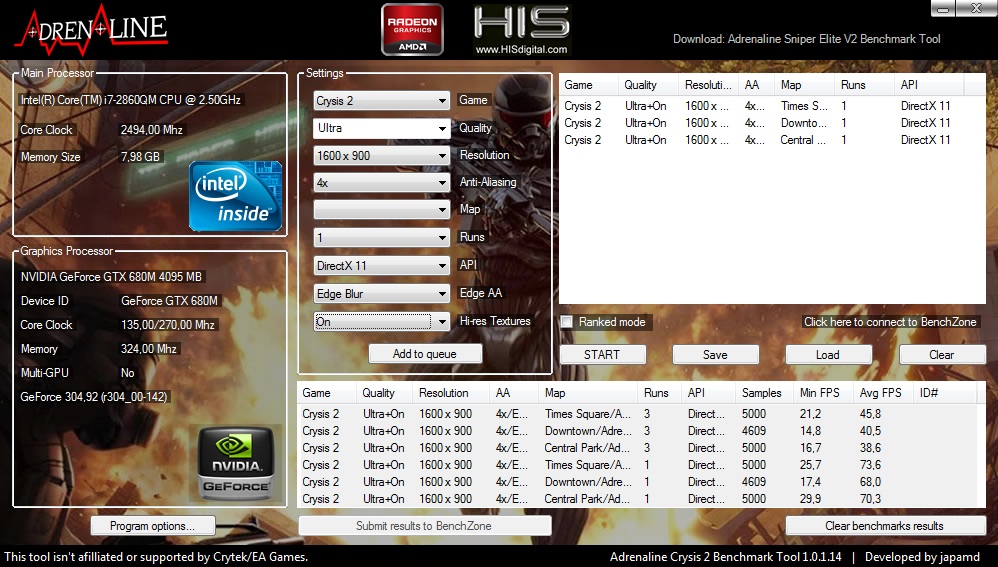Sort queue by Game column header
Image resolution: width=998 pixels, height=567 pixels.
pos(588,85)
